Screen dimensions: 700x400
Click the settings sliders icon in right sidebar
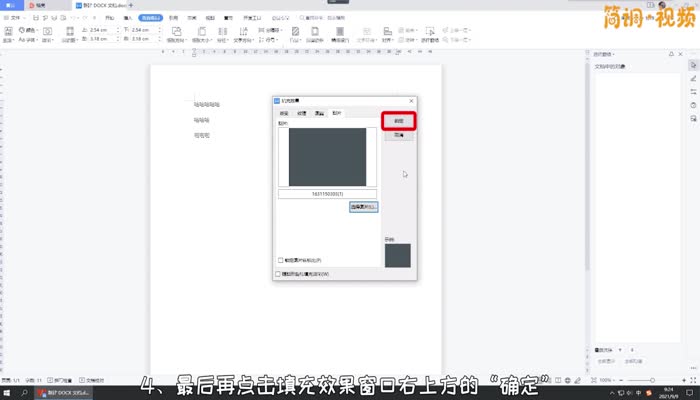[693, 91]
